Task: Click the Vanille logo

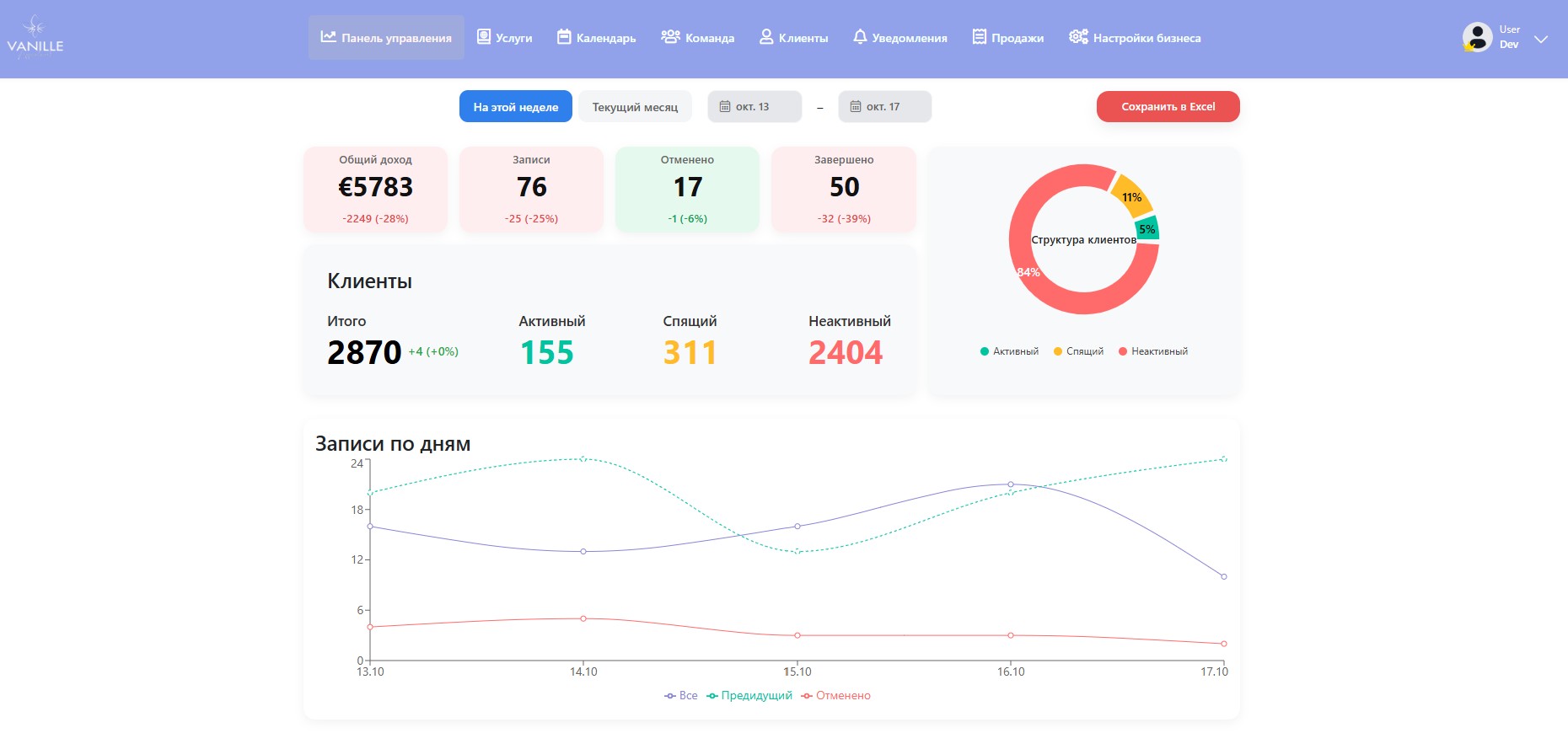Action: (35, 38)
